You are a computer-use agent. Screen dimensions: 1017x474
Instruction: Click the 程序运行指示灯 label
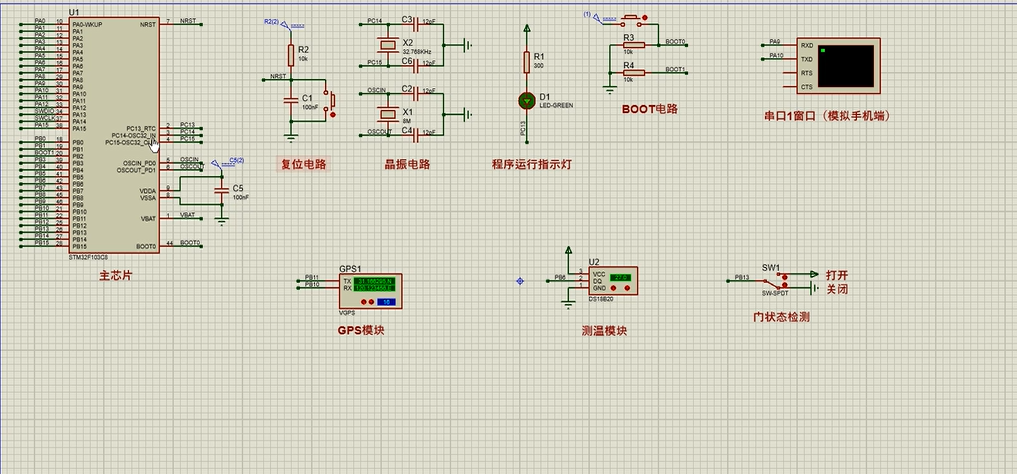(531, 164)
